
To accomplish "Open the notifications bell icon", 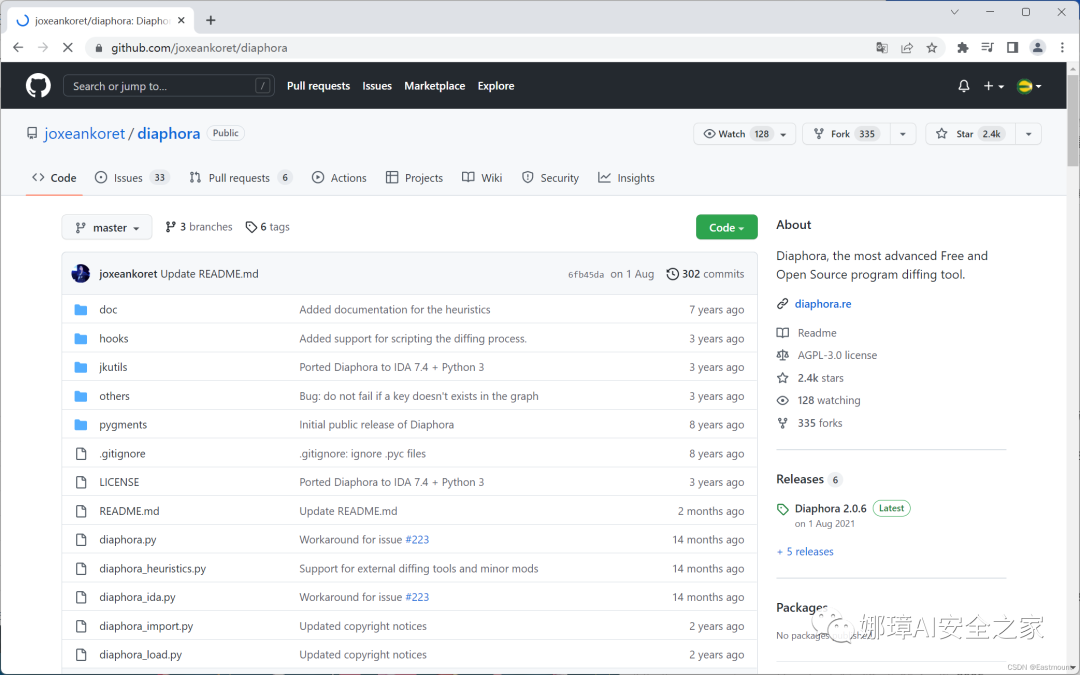I will [x=964, y=86].
